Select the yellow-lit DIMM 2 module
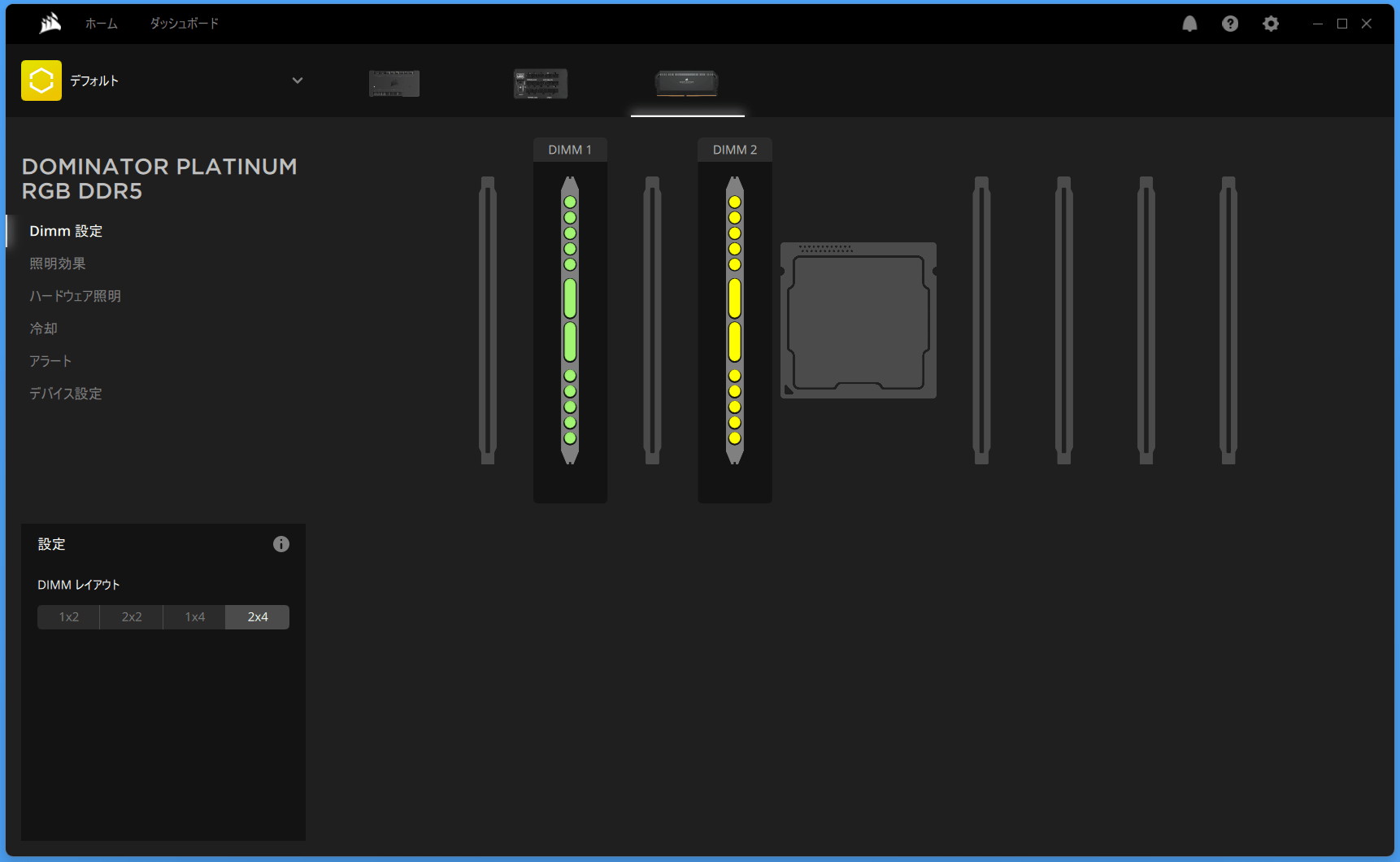The width and height of the screenshot is (1400, 862). tap(735, 320)
